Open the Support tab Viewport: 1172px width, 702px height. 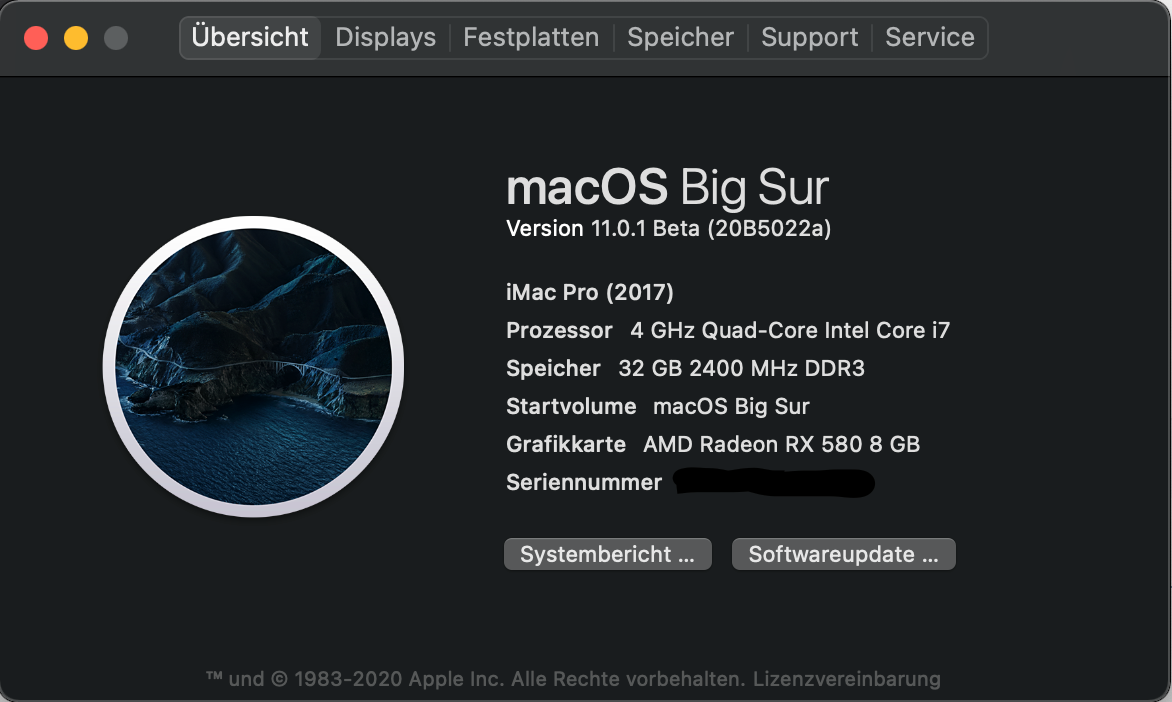[809, 38]
